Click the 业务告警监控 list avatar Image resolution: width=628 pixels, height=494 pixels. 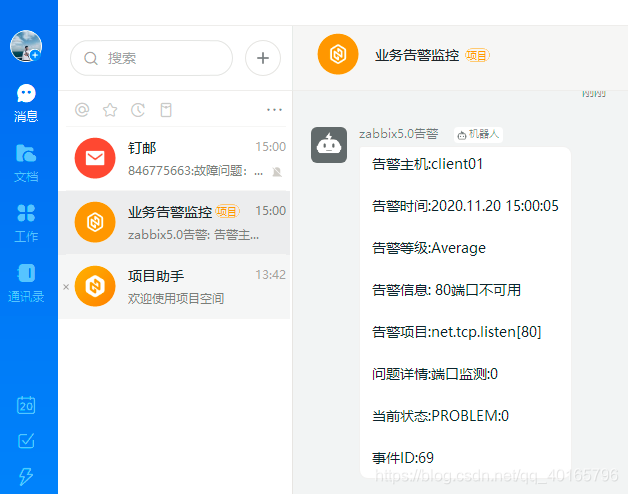[95, 222]
